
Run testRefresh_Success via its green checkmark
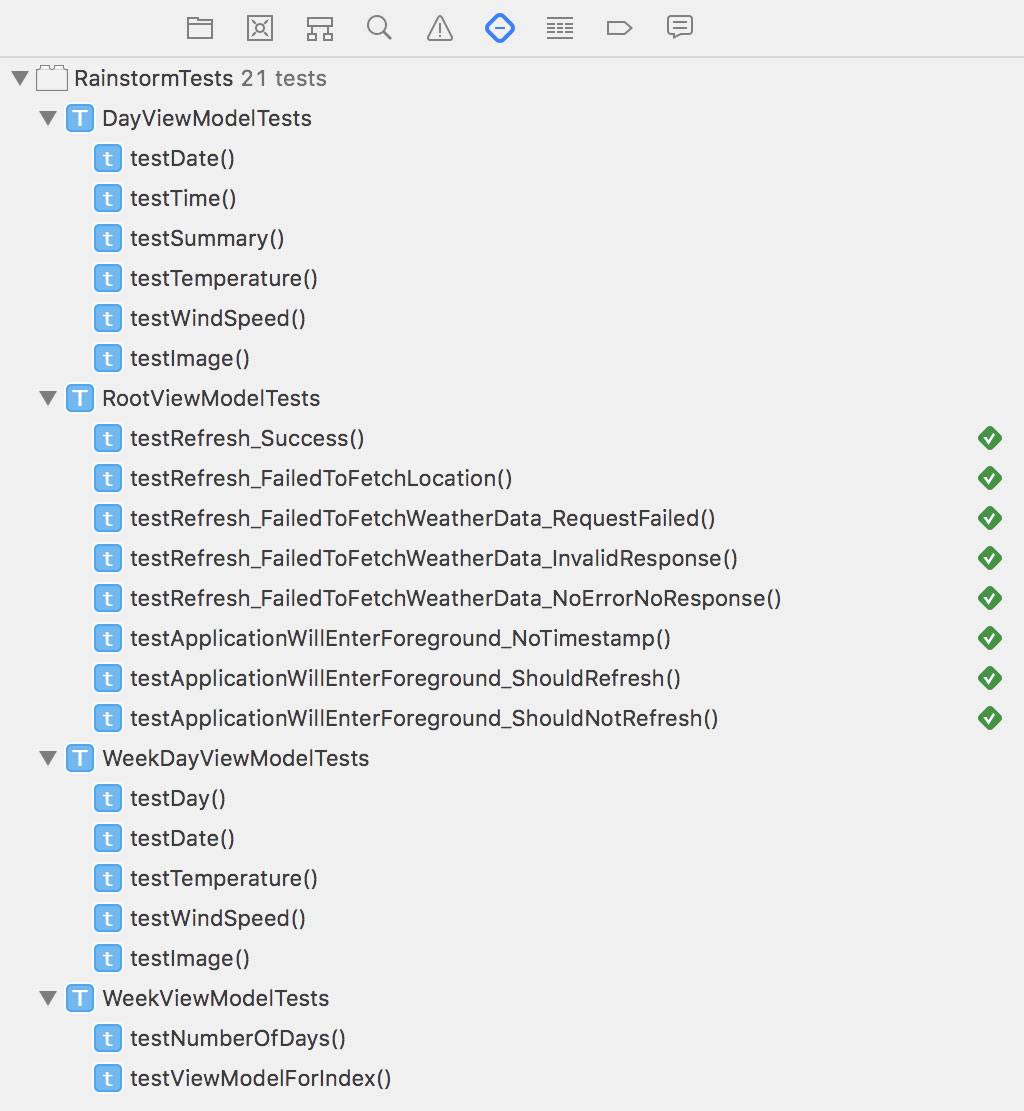[990, 438]
